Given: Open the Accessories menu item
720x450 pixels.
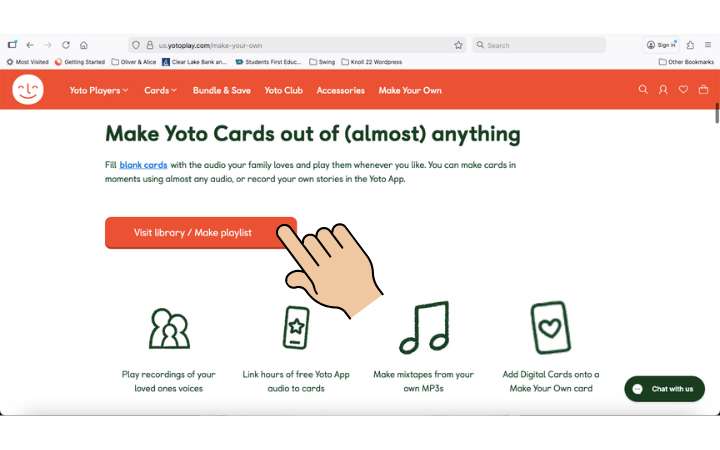Looking at the screenshot, I should click(x=340, y=90).
